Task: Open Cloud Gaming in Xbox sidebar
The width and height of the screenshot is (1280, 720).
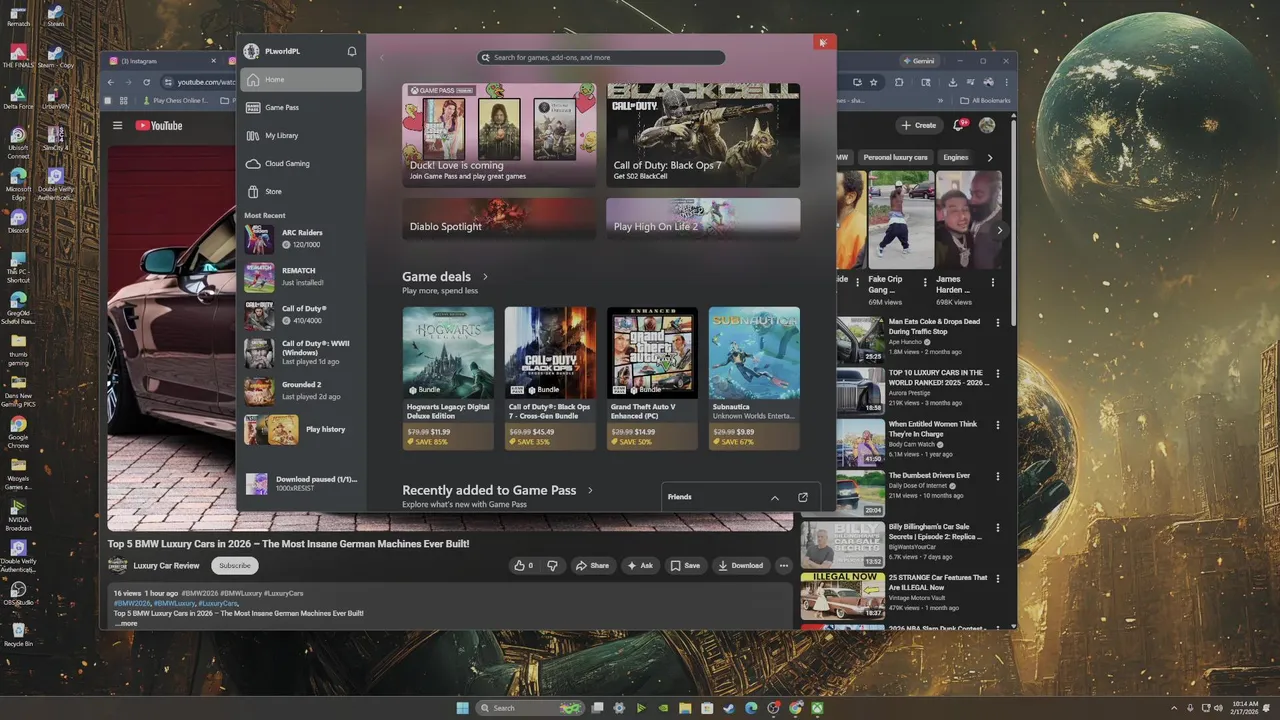Action: tap(301, 163)
